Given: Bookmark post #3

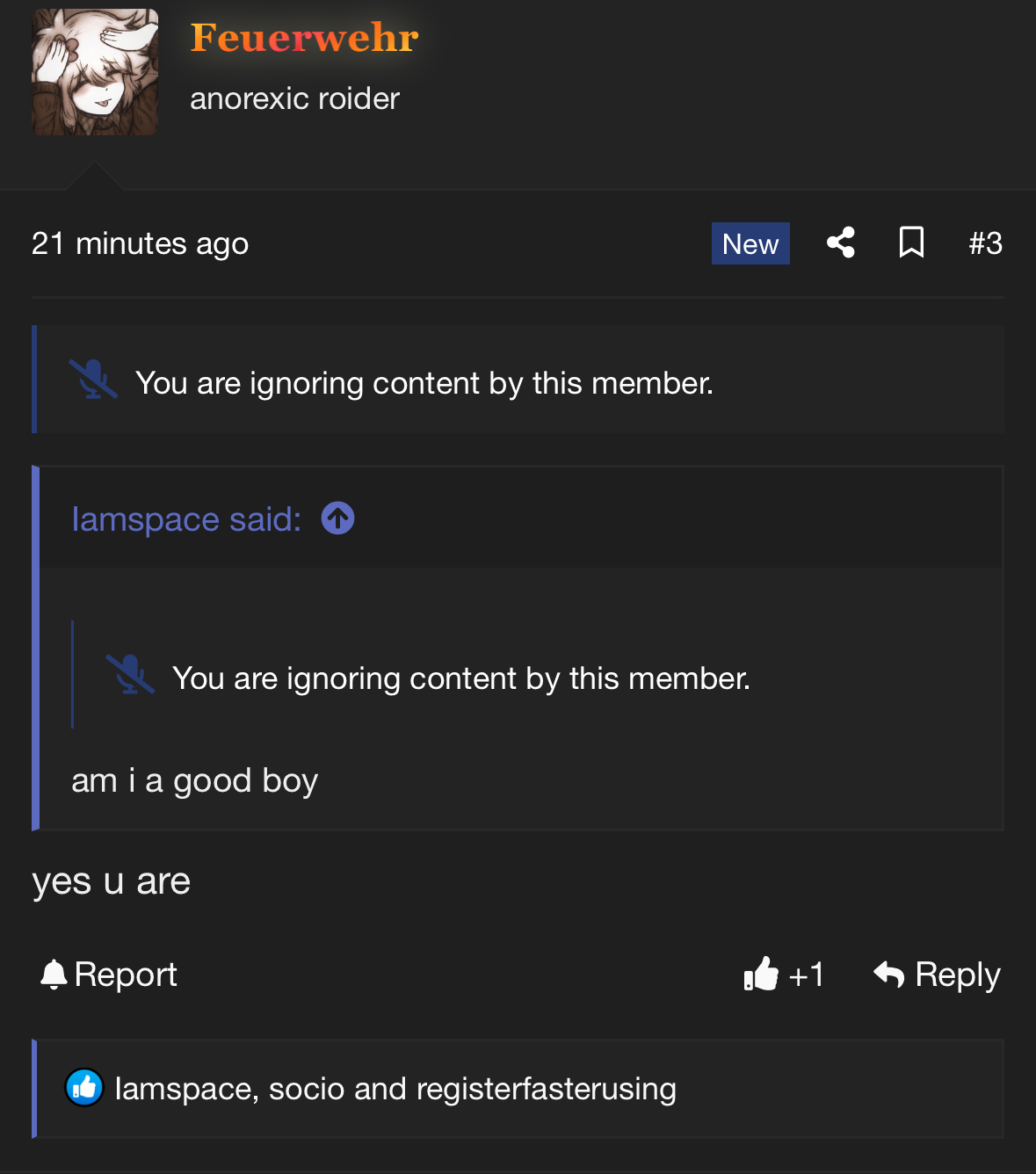Looking at the screenshot, I should tap(911, 243).
